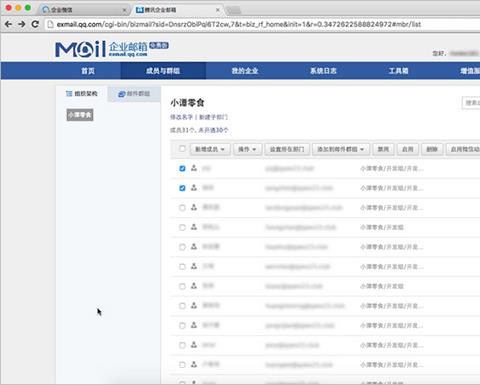Viewport: 480px width, 385px height.
Task: Click the person icon in tenth member row
Action: (x=194, y=345)
